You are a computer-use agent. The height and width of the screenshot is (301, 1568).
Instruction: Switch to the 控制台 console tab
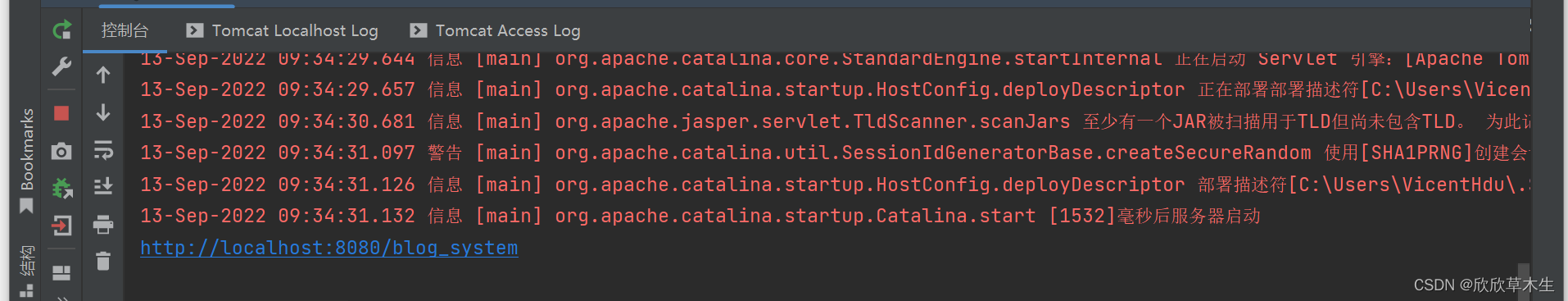(x=125, y=30)
